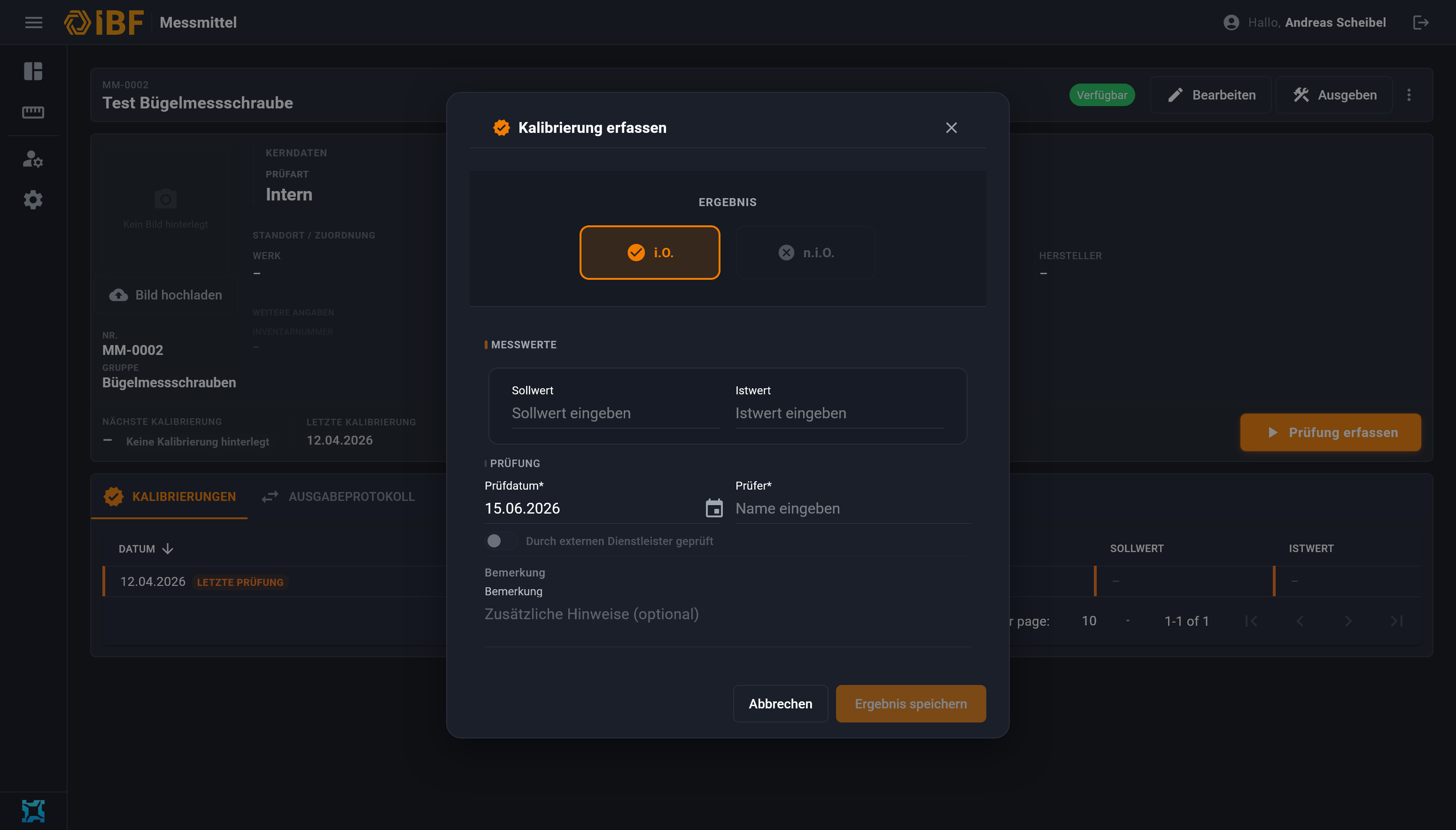Switch to the Ausgabeprotokoll tab
The width and height of the screenshot is (1456, 830).
[338, 497]
